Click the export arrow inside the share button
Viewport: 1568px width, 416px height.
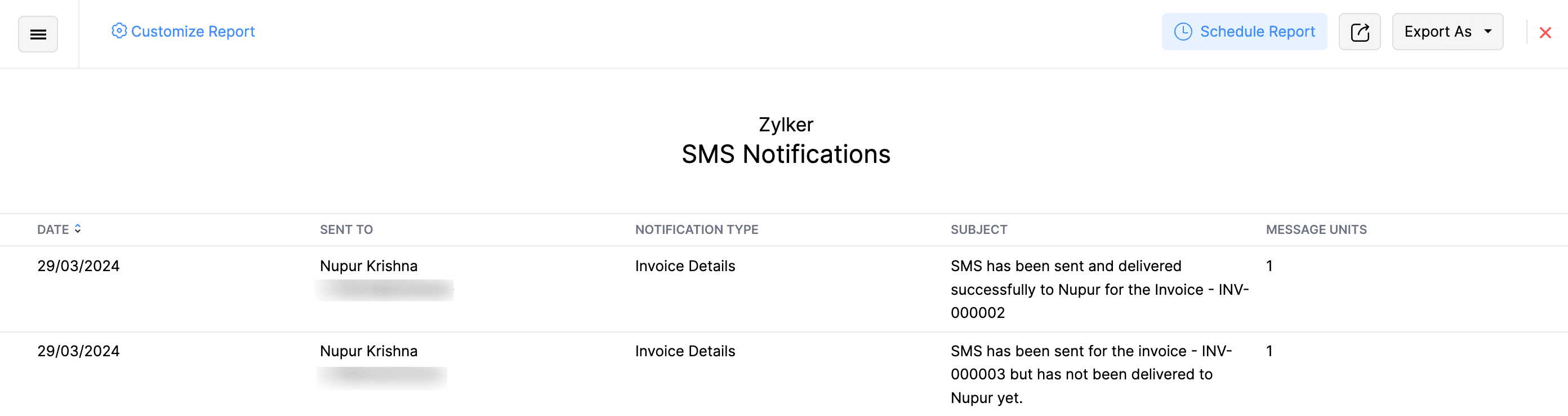tap(1359, 31)
